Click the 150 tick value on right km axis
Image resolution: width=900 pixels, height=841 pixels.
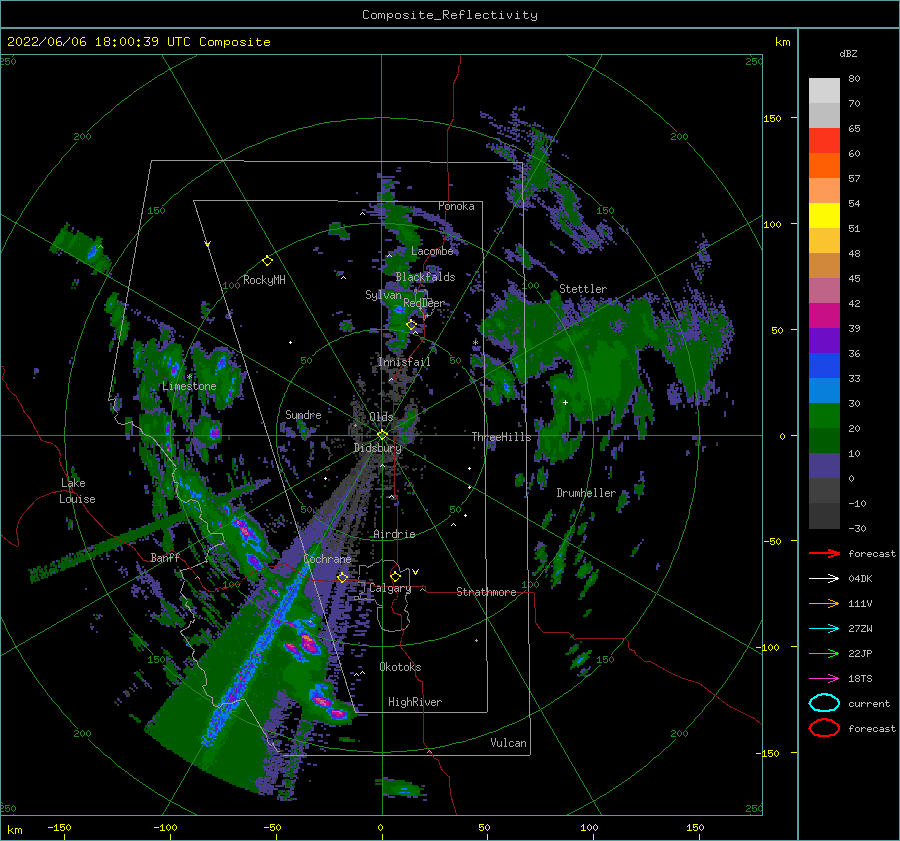[772, 118]
